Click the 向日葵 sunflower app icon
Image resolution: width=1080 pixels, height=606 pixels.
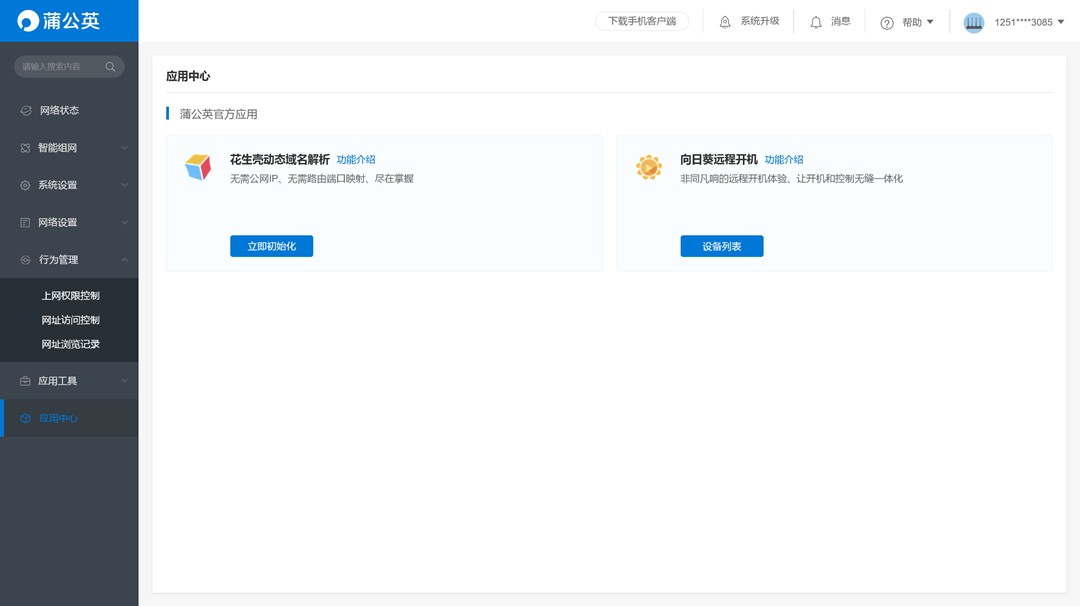pyautogui.click(x=649, y=166)
